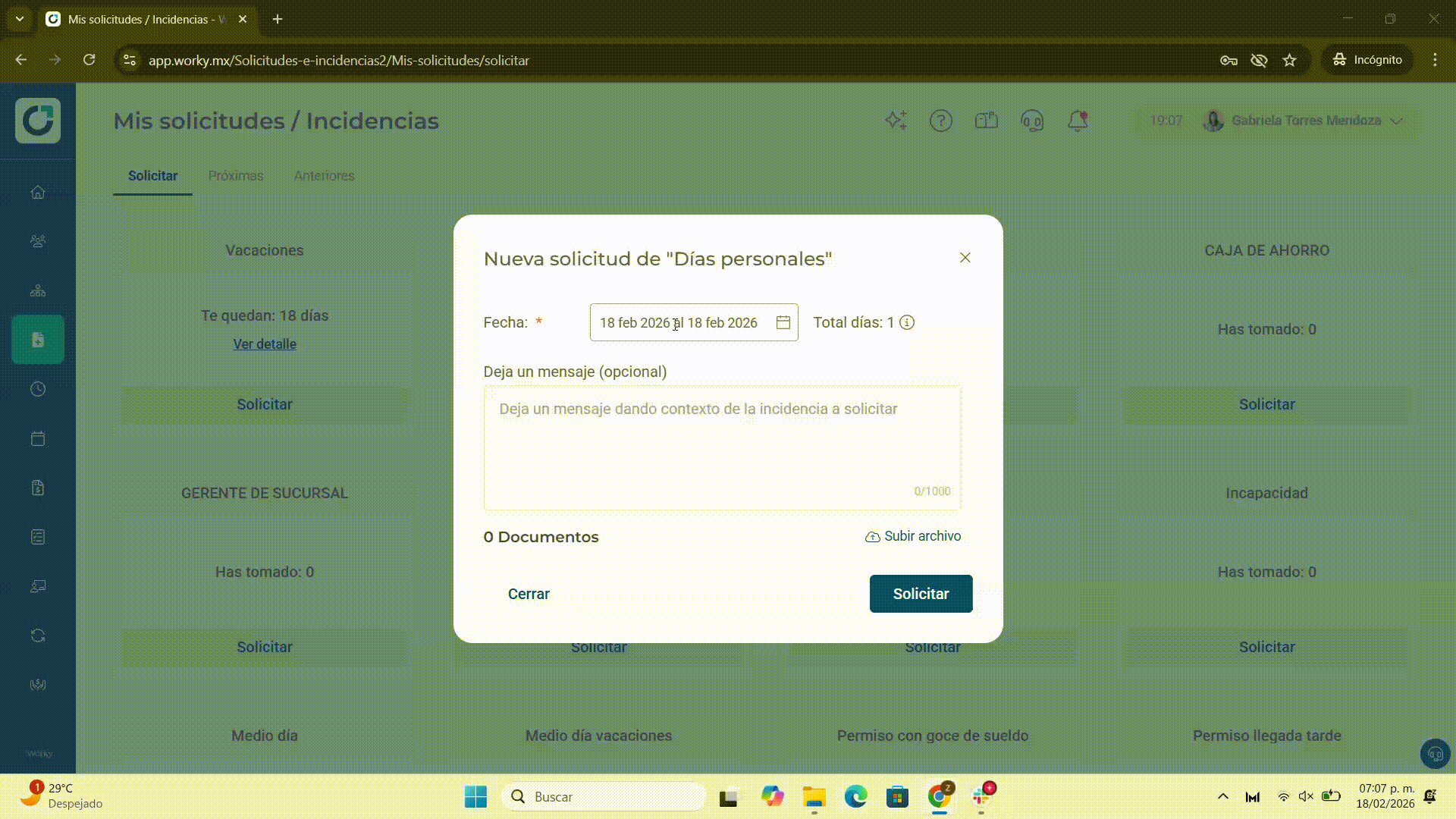Open floating support chat bubble

(1435, 754)
